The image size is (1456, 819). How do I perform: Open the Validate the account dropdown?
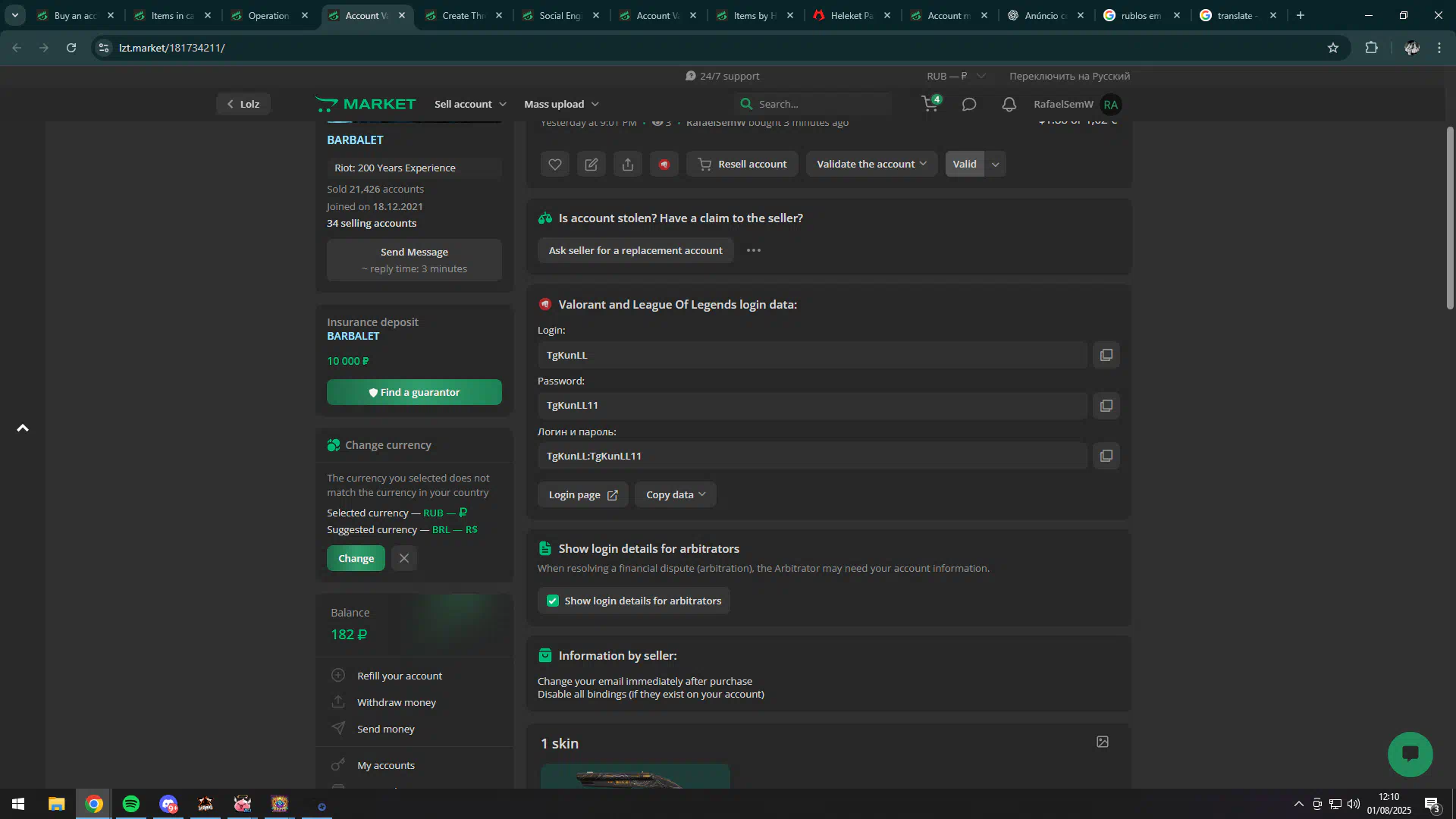871,164
